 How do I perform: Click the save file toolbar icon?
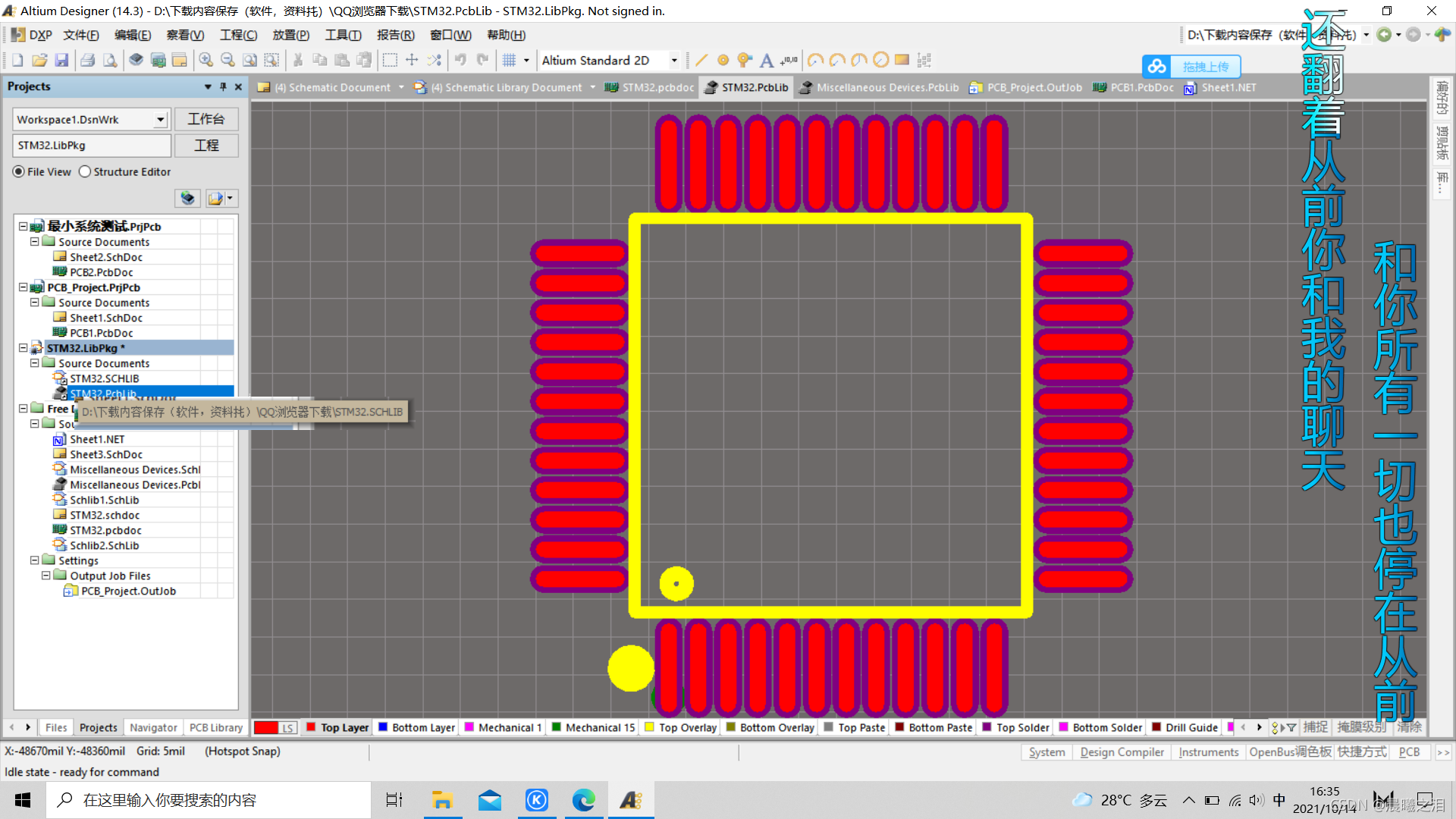(62, 61)
